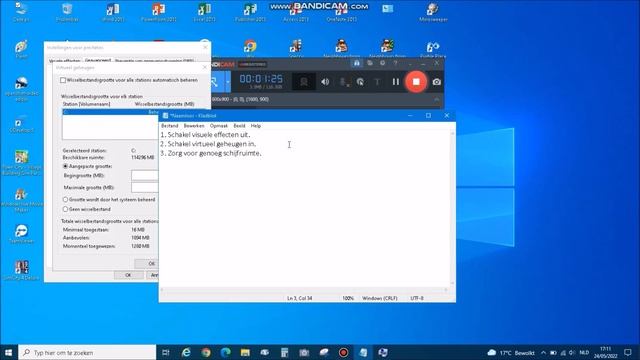Stop the Bandicam recording with the red button

416,82
